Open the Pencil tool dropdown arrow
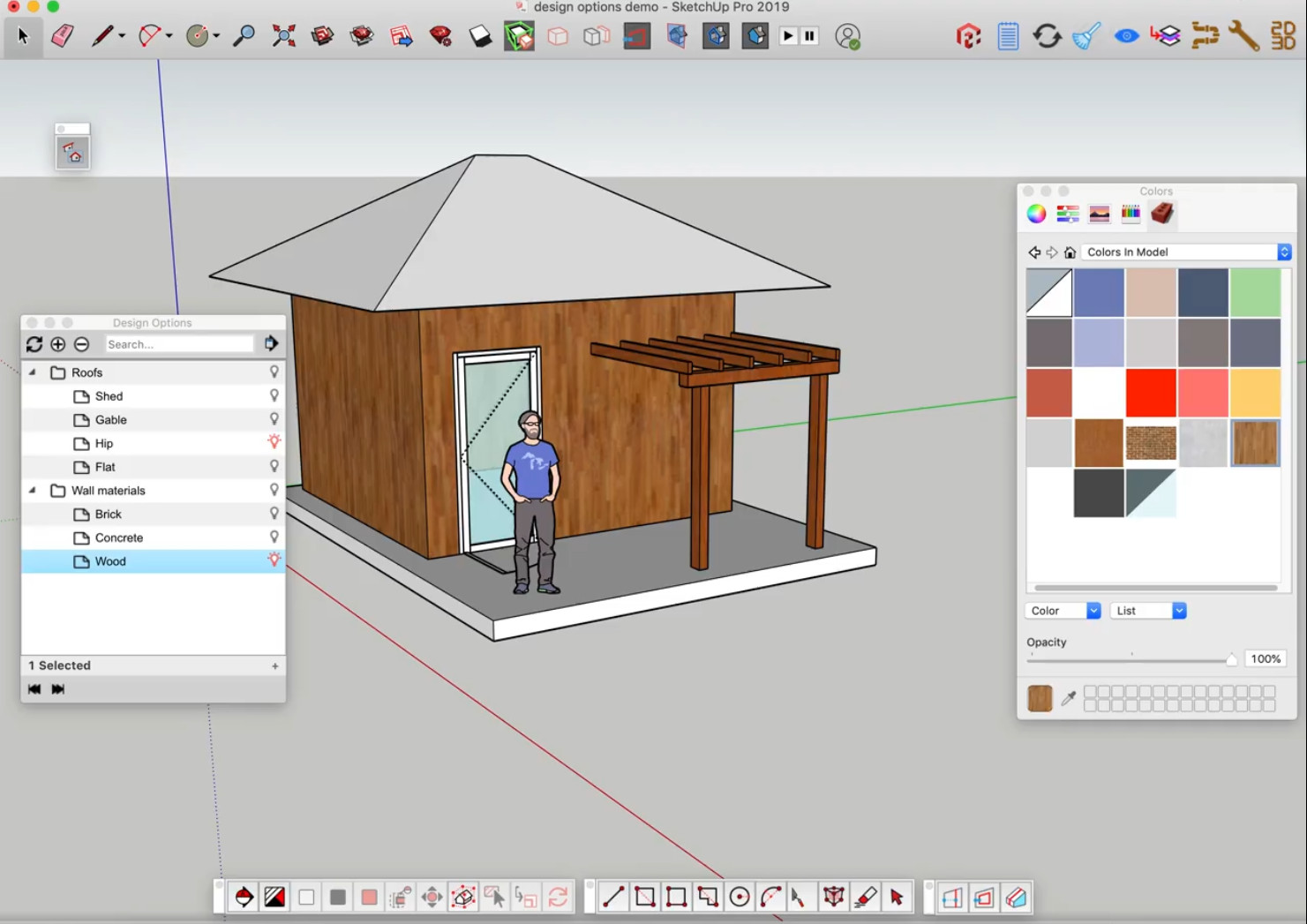Screen dimensions: 1307x924 coord(122,36)
